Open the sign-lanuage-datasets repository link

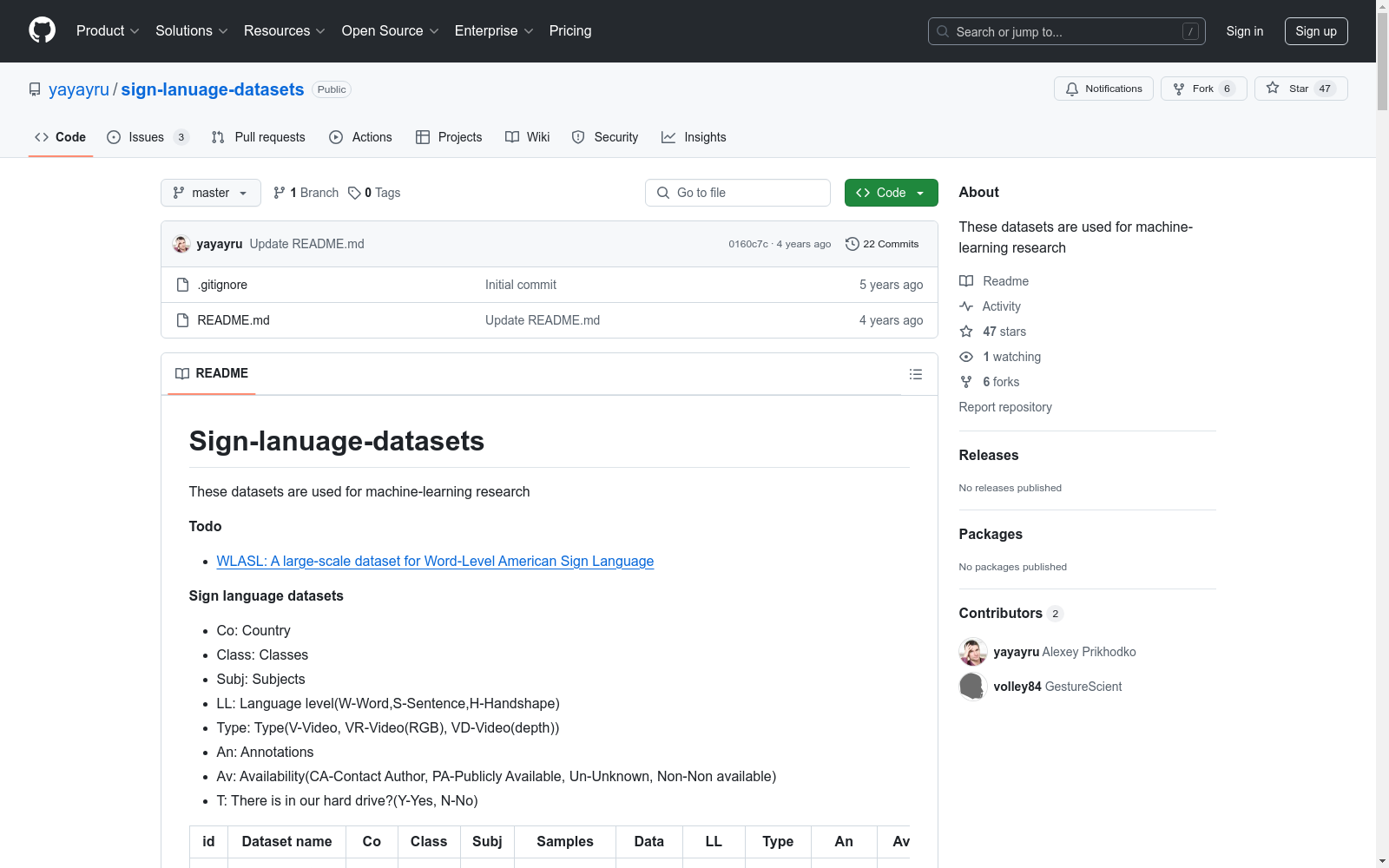coord(213,89)
